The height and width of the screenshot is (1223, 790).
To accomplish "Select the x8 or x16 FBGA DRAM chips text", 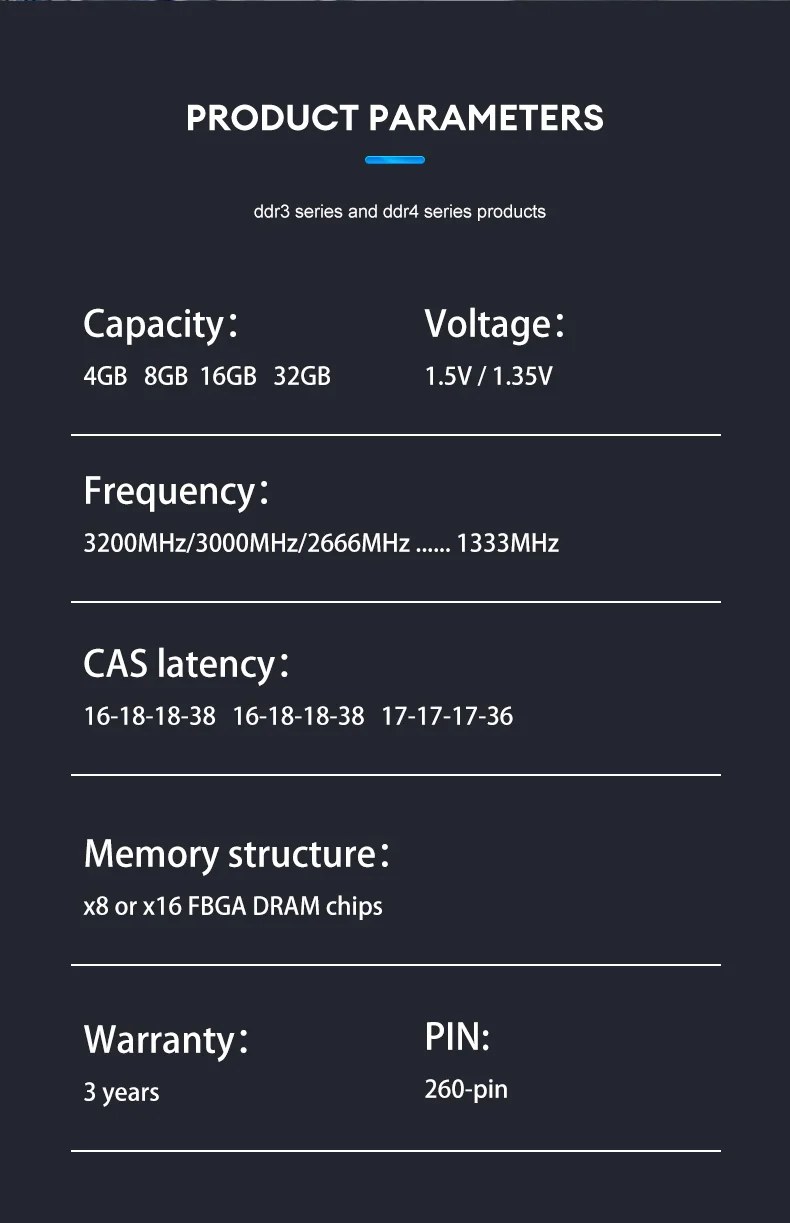I will tap(233, 907).
